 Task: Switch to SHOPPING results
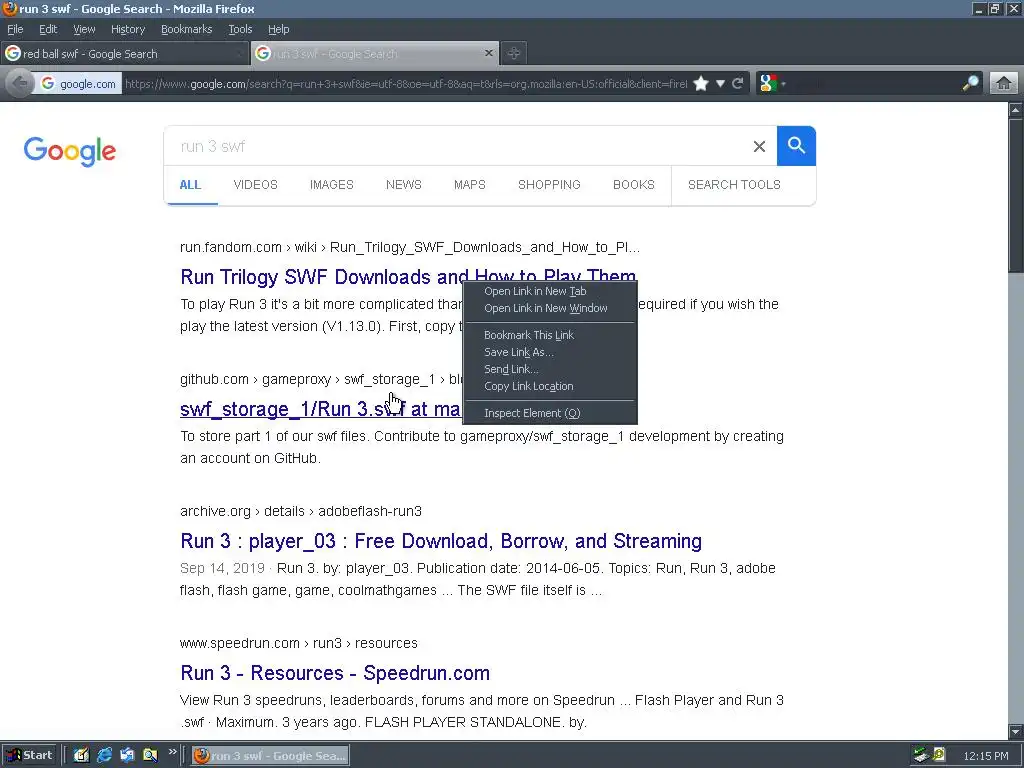[549, 185]
